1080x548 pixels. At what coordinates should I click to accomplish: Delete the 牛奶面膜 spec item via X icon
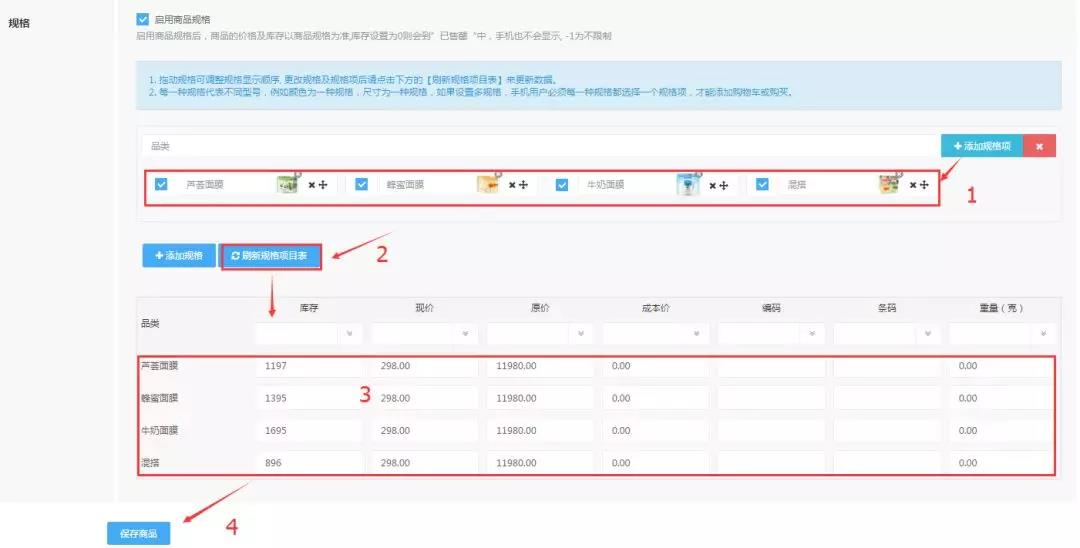(712, 185)
